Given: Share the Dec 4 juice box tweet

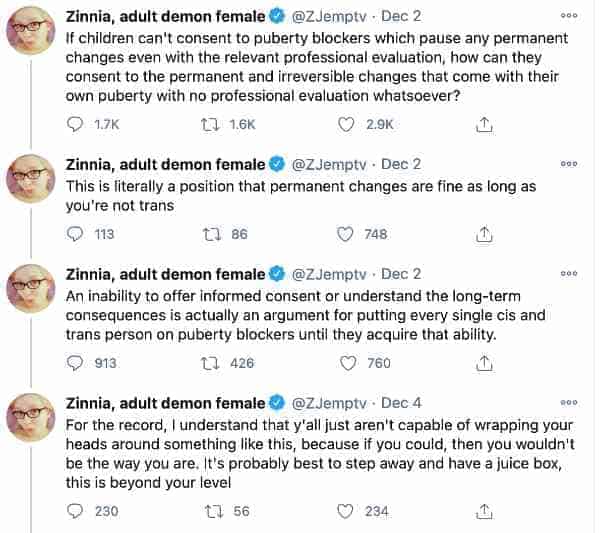Looking at the screenshot, I should click(x=484, y=511).
